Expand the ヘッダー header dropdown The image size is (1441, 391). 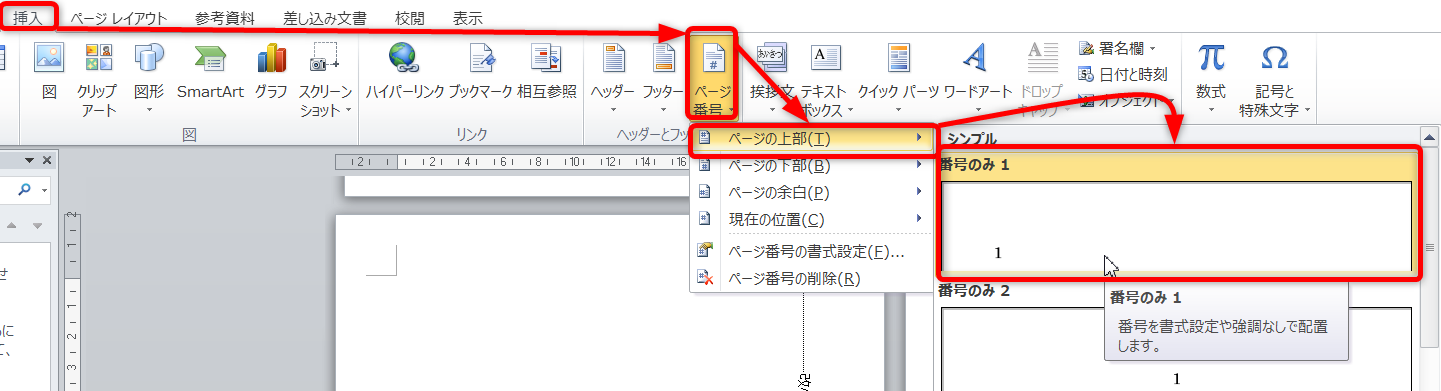pyautogui.click(x=612, y=80)
